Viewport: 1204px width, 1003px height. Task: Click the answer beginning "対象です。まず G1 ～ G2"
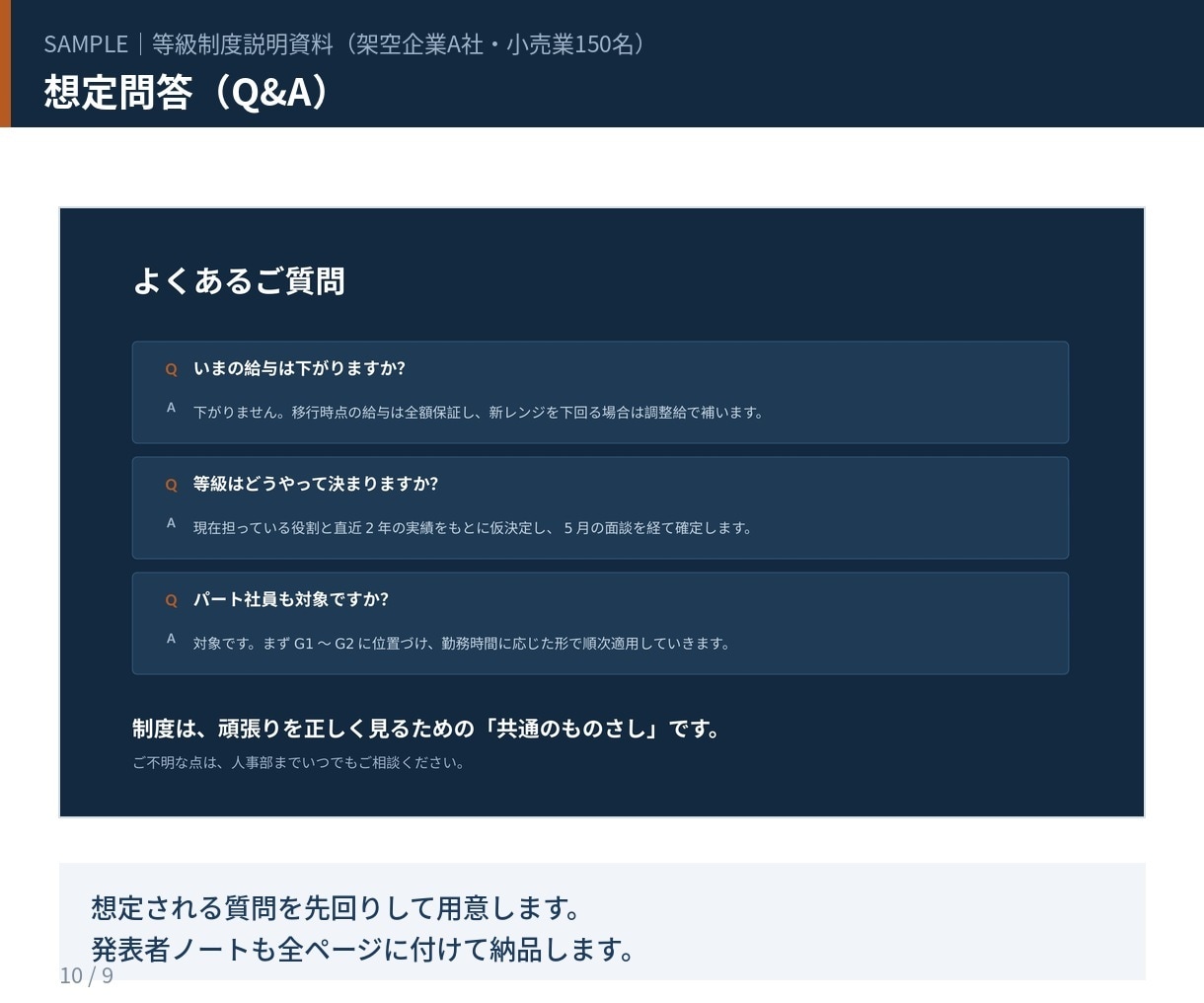click(462, 644)
